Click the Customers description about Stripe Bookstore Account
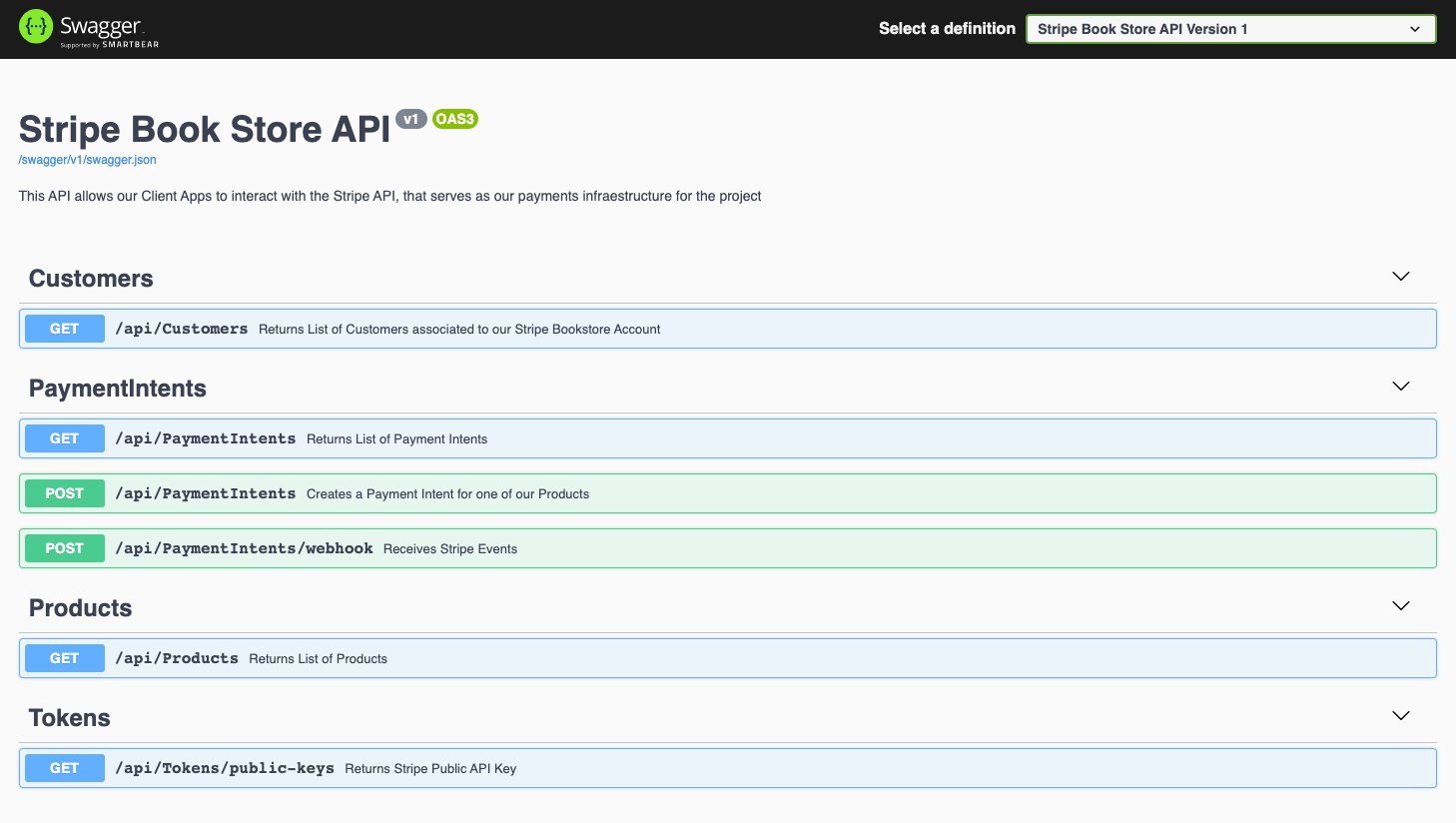 click(459, 330)
